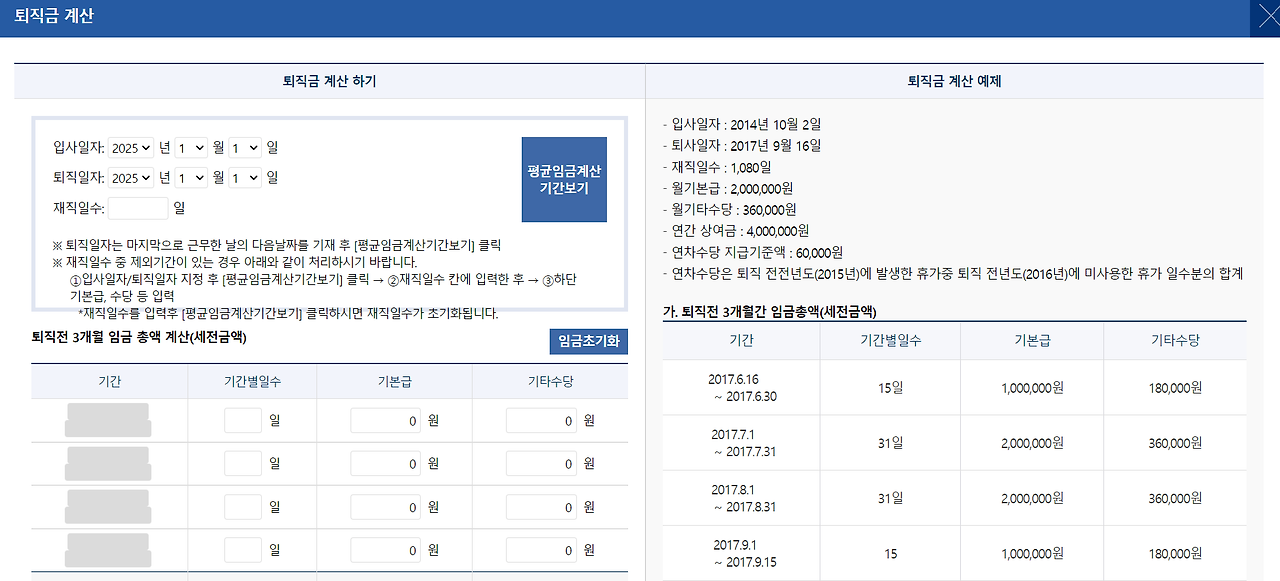This screenshot has width=1280, height=581.
Task: Select second row 기간별일수 input box
Action: point(243,464)
